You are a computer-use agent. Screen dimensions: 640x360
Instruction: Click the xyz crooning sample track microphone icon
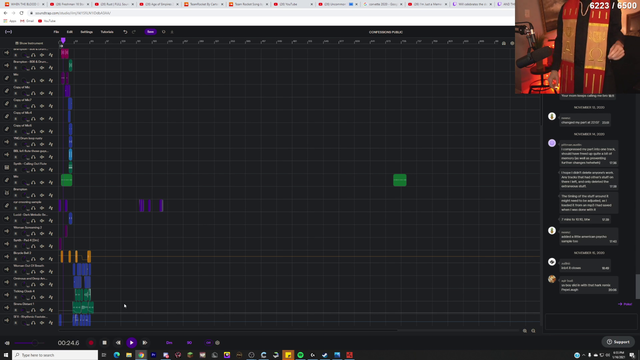[x=7, y=205]
